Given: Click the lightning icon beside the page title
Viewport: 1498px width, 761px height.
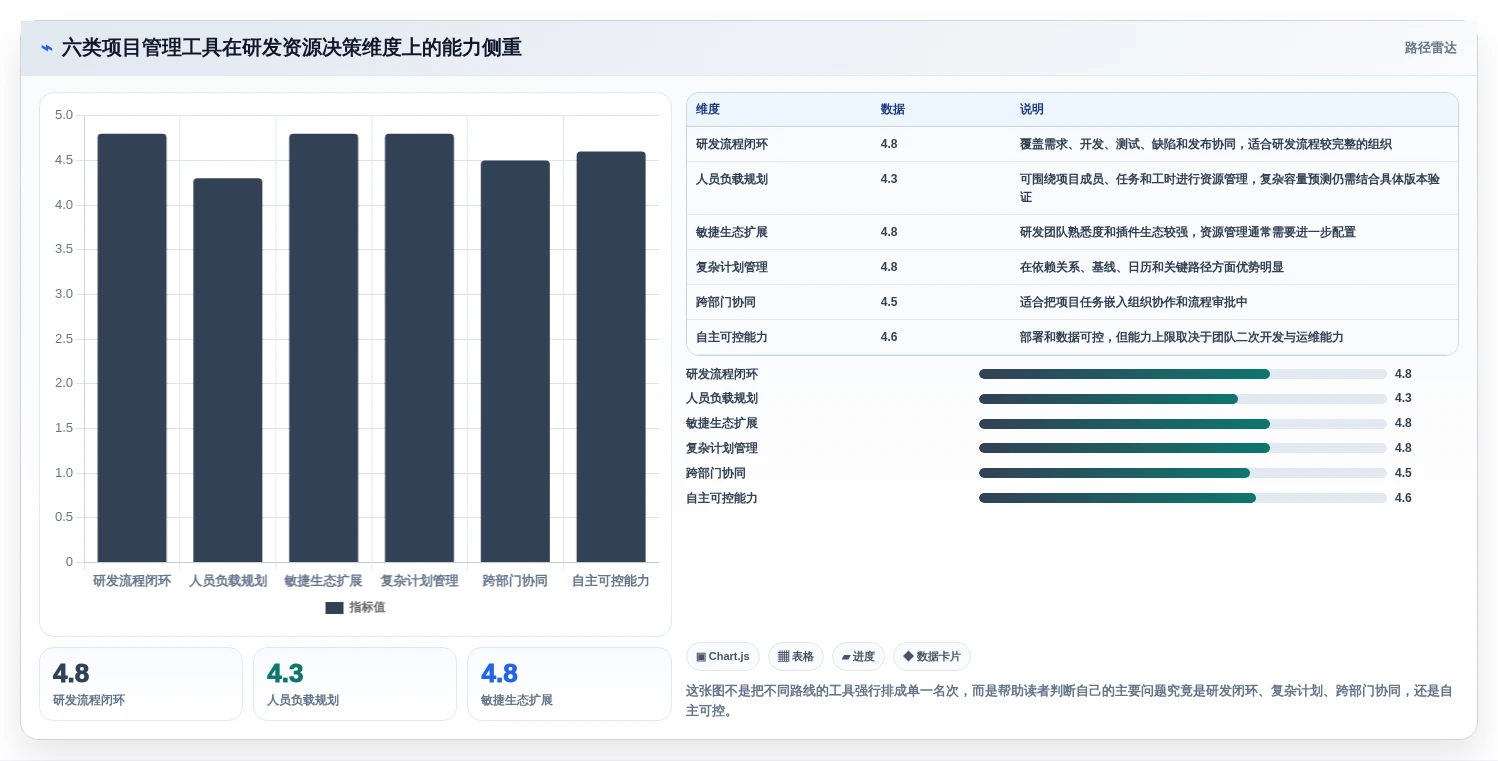Looking at the screenshot, I should 47,48.
